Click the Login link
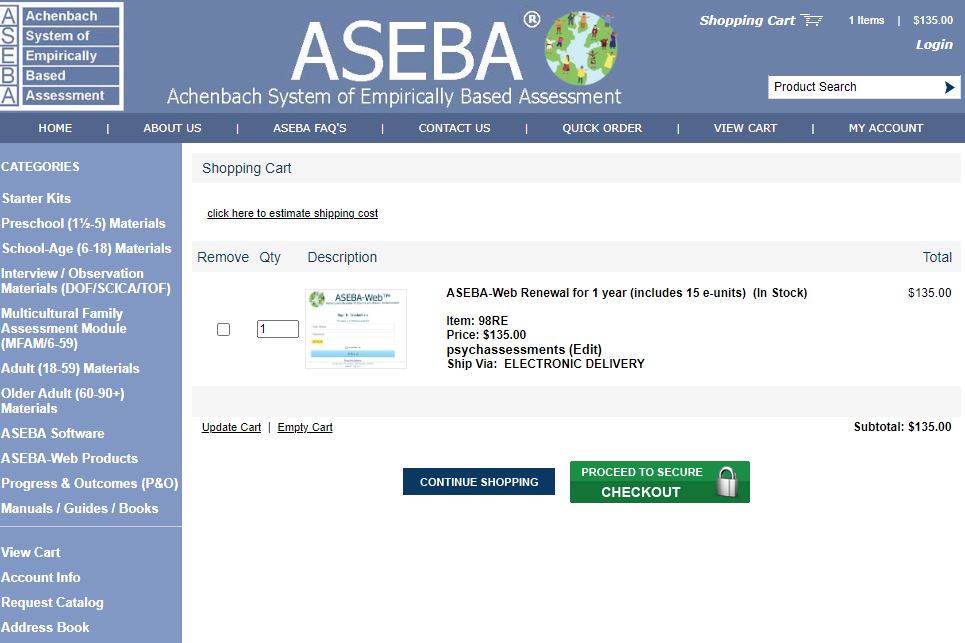This screenshot has width=965, height=643. 933,44
